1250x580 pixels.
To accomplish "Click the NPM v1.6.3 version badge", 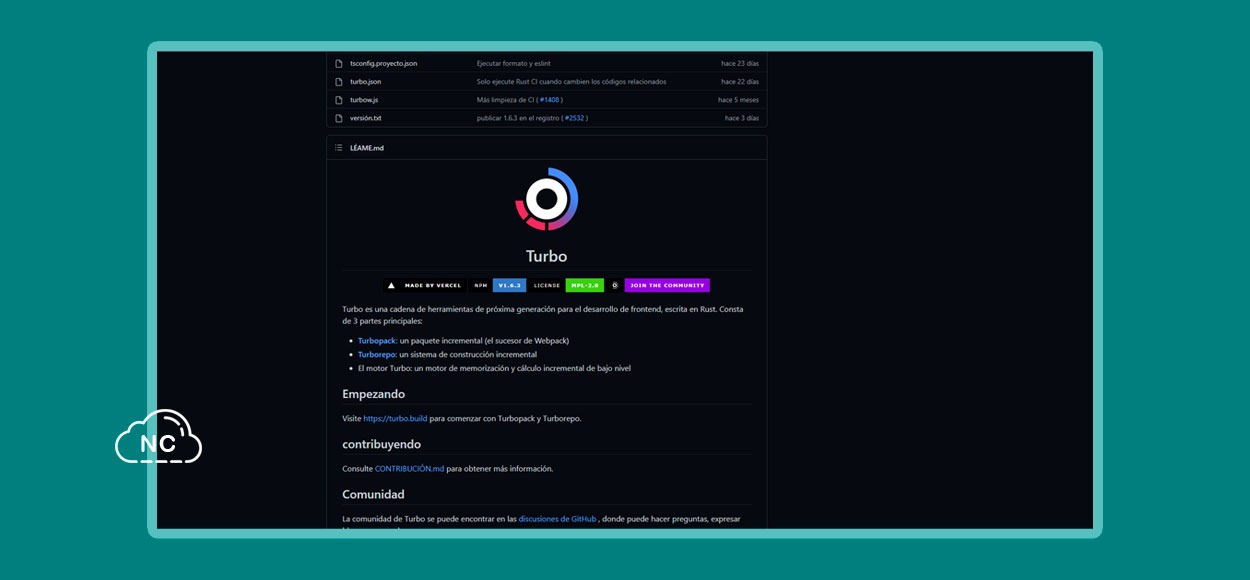I will [x=498, y=285].
